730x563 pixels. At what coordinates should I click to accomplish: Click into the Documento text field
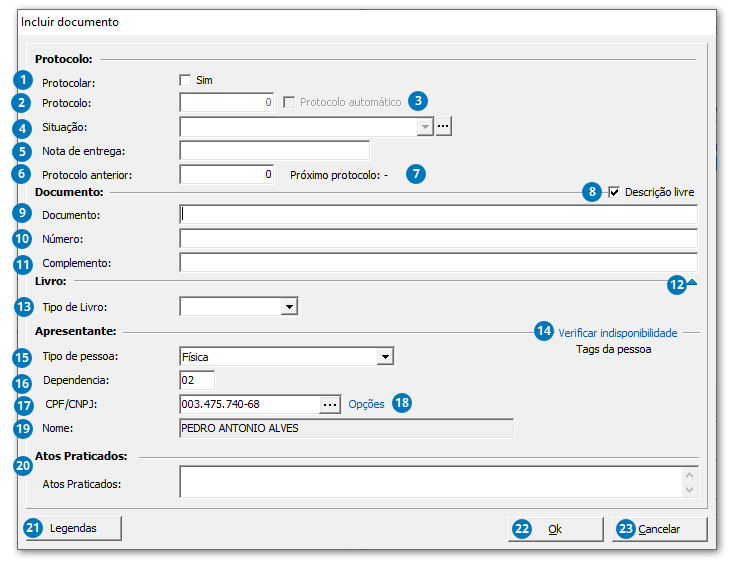tap(438, 213)
